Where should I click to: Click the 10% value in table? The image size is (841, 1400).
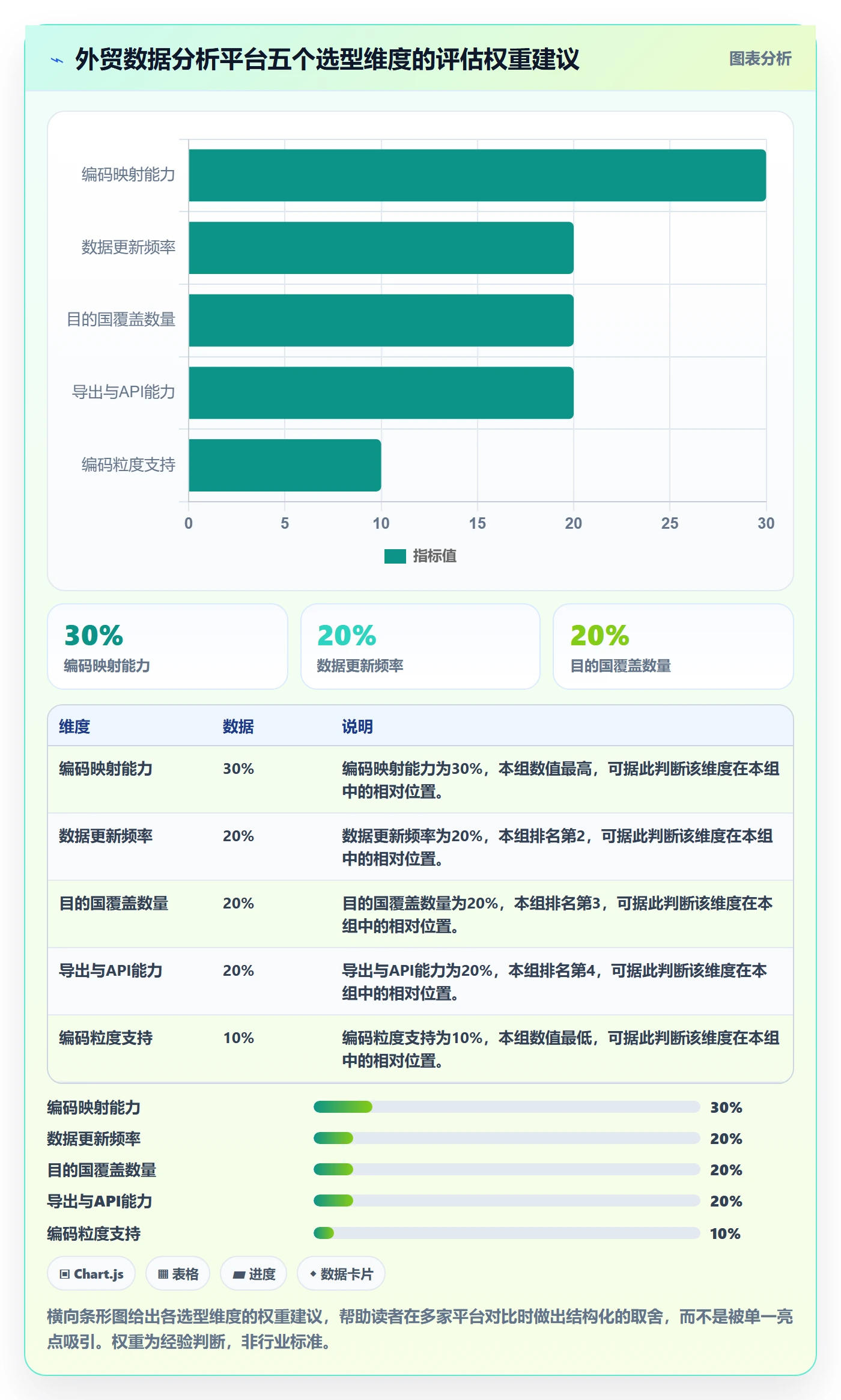[x=238, y=1038]
